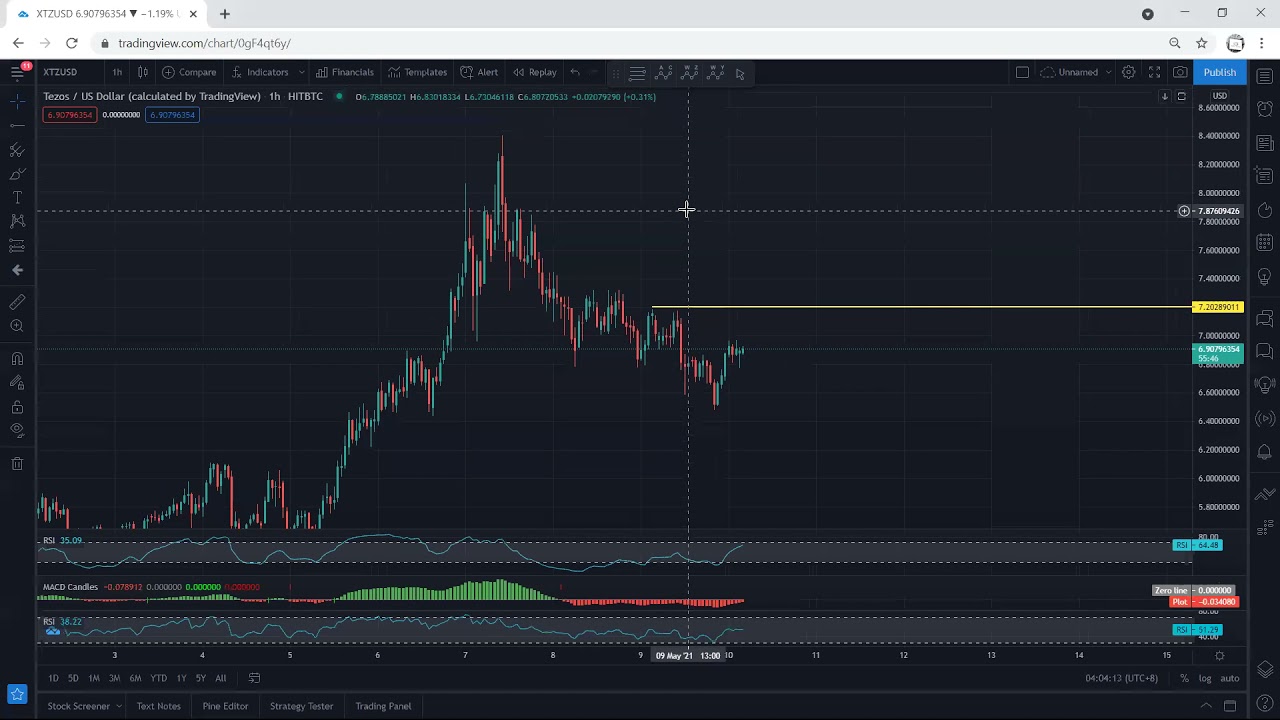
Task: Activate the zoom in tool
Action: point(17,326)
